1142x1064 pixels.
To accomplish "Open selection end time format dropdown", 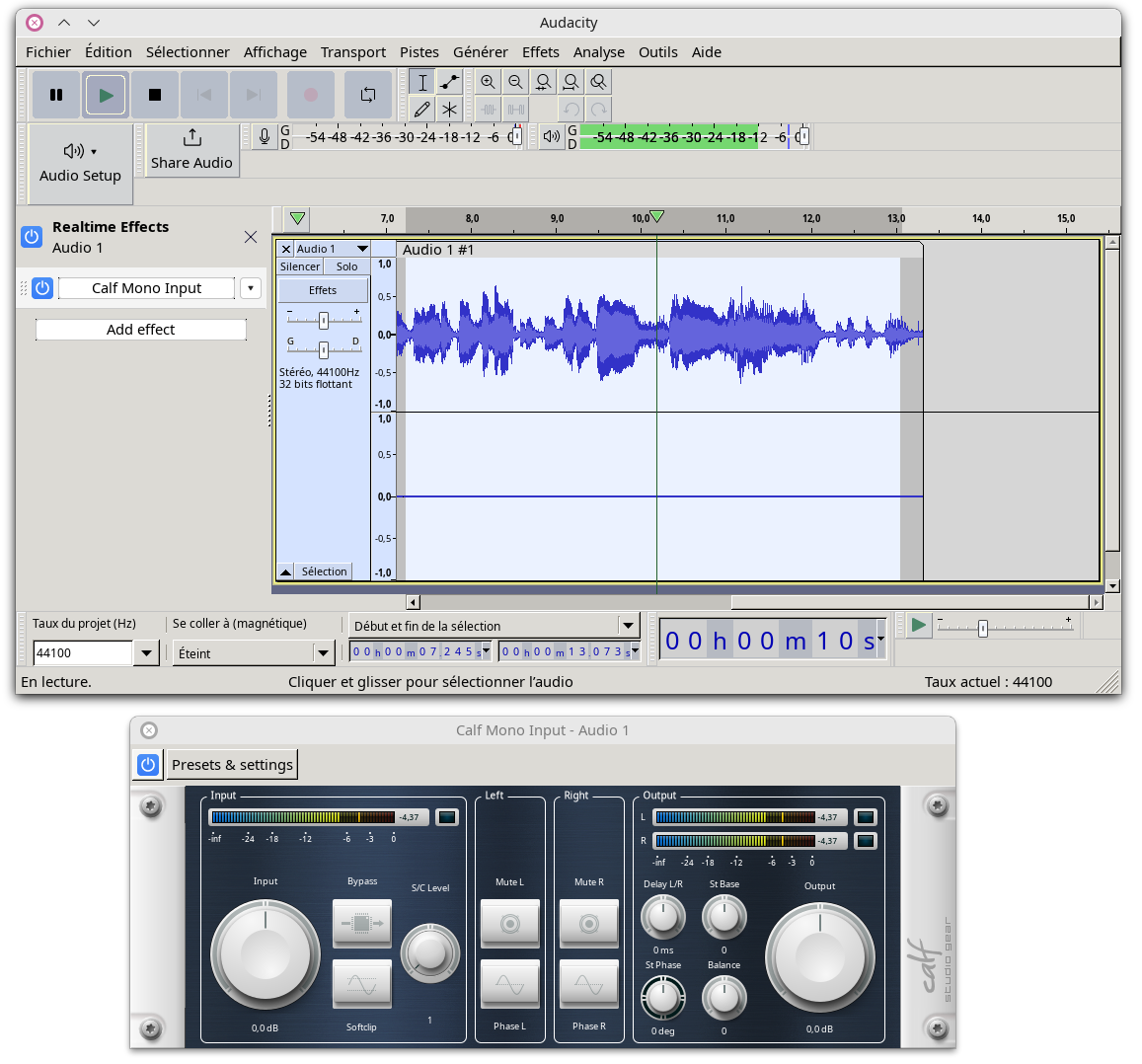I will 635,651.
